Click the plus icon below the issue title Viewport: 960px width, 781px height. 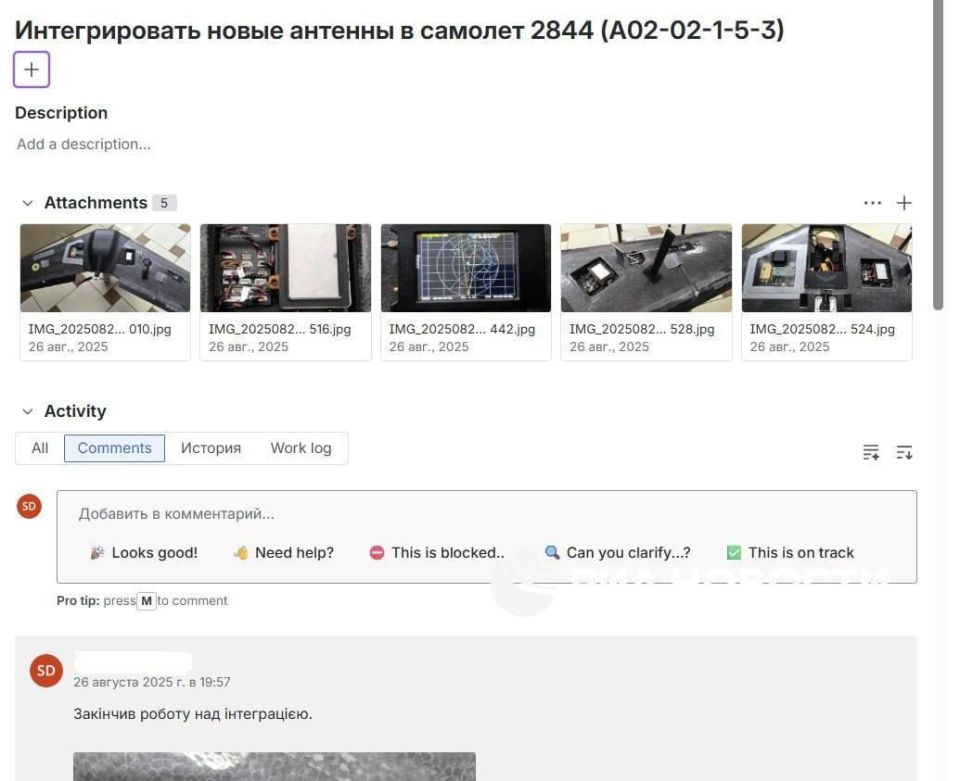point(32,69)
